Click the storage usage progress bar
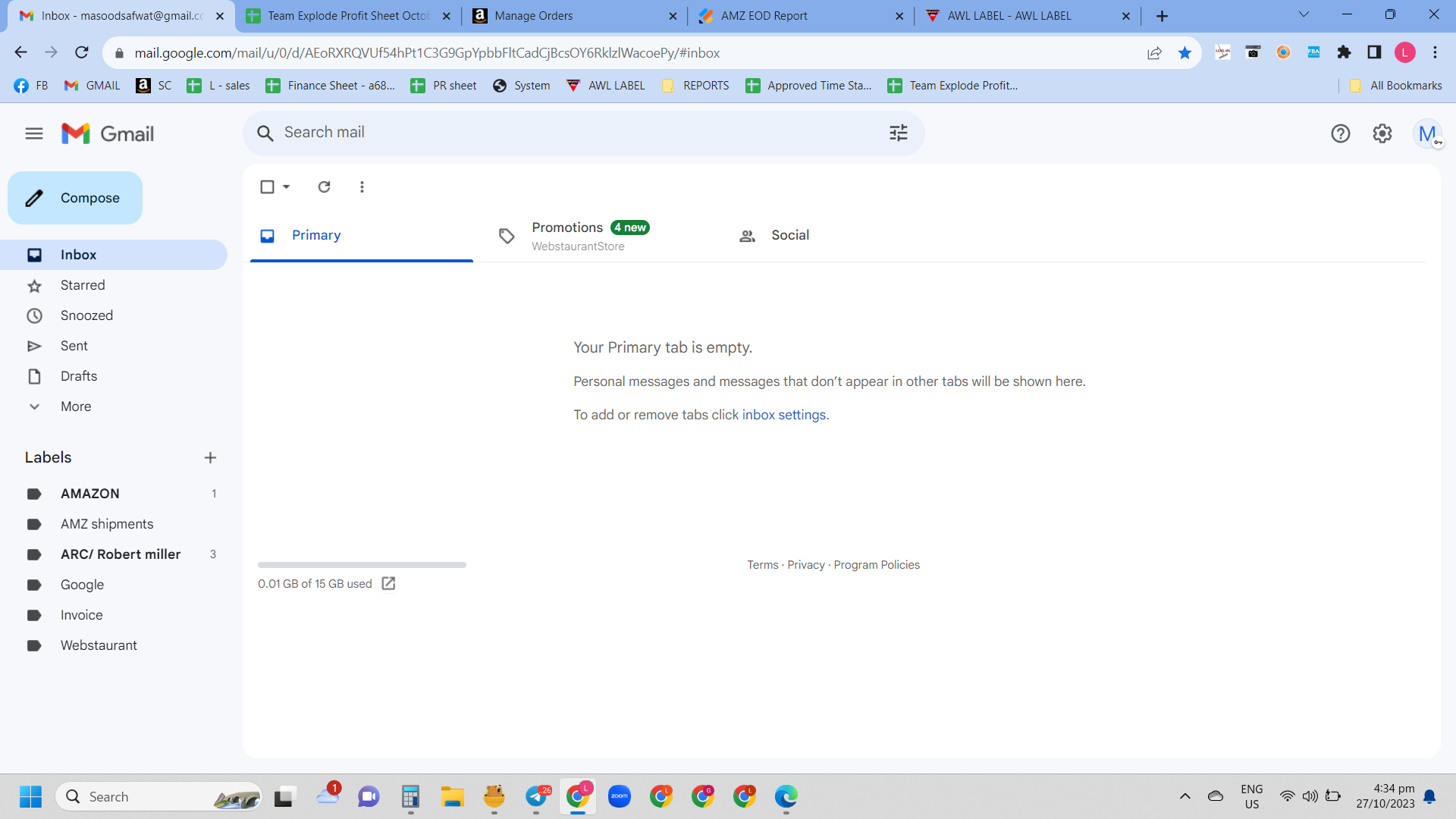The width and height of the screenshot is (1456, 819). (362, 565)
